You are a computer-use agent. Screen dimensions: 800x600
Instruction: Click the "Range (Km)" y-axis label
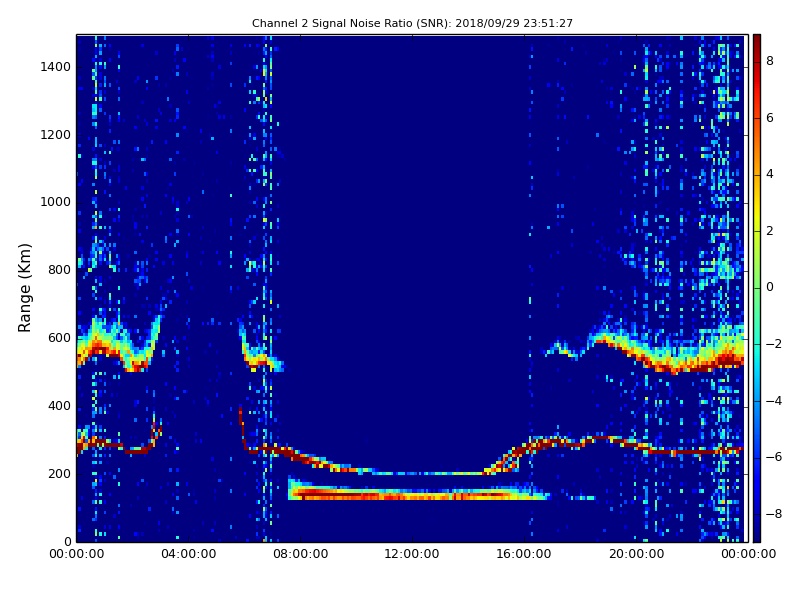[24, 288]
